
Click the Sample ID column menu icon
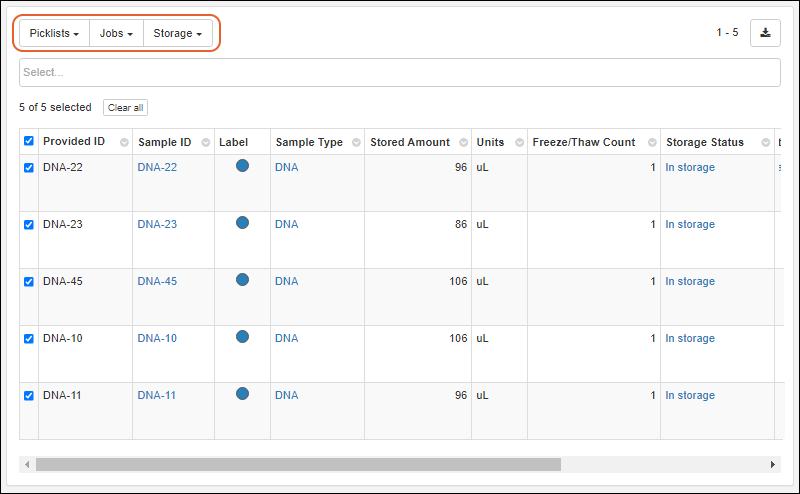point(206,143)
